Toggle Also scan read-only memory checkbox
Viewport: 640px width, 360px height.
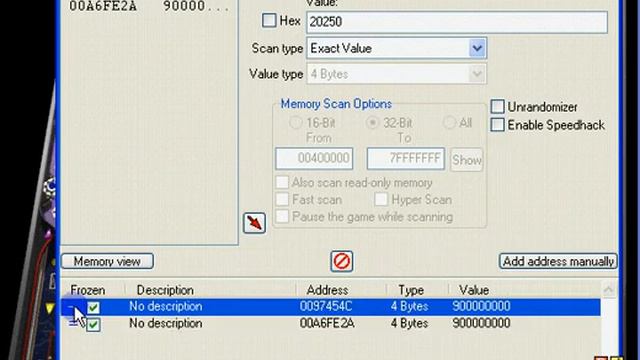point(282,182)
